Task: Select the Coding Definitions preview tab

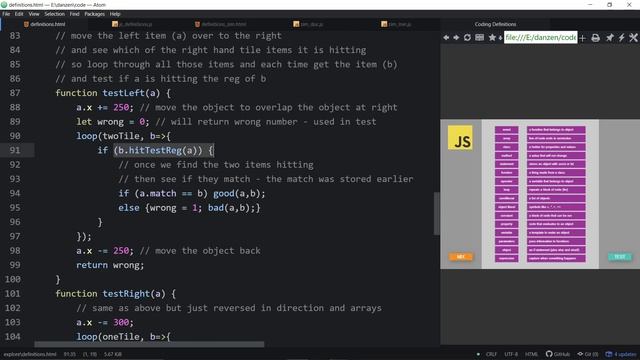Action: pos(495,24)
